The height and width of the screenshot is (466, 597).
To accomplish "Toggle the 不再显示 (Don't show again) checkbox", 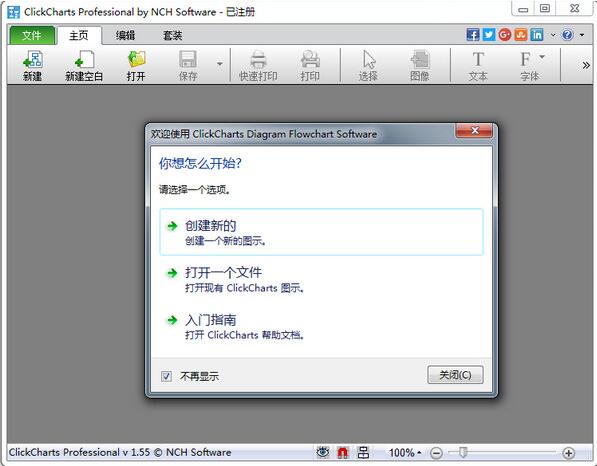I will coord(166,377).
